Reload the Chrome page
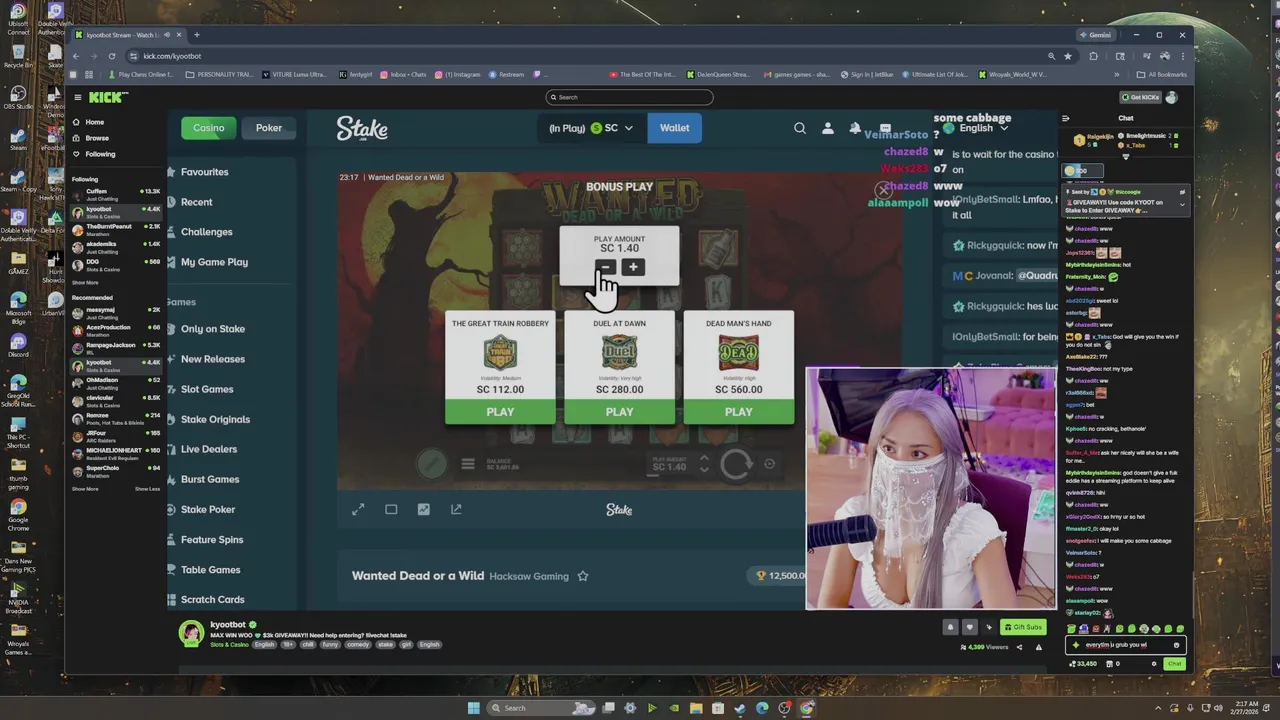1280x720 pixels. (111, 56)
